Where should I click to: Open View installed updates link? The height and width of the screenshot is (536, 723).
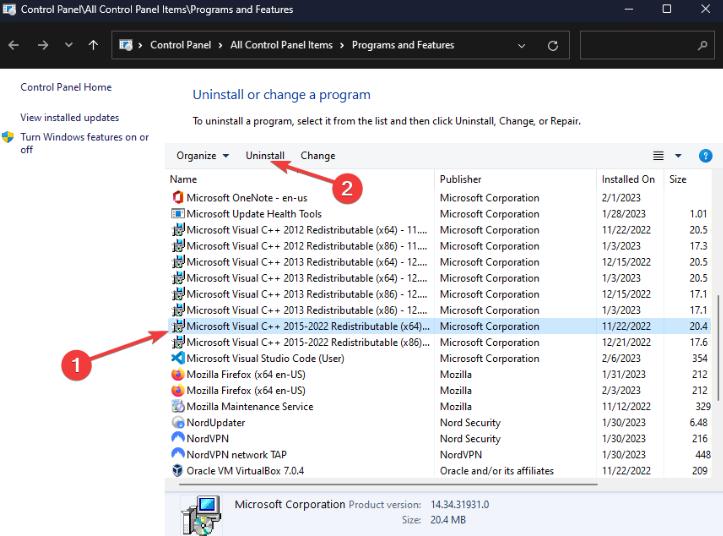click(70, 118)
